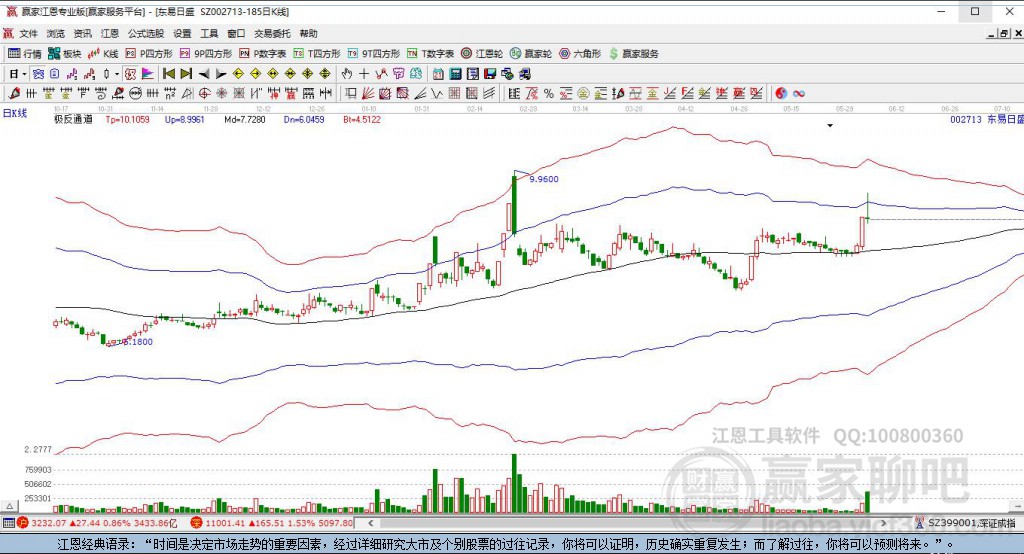Viewport: 1024px width, 554px height.
Task: Click the 002713 stock code label
Action: (966, 120)
